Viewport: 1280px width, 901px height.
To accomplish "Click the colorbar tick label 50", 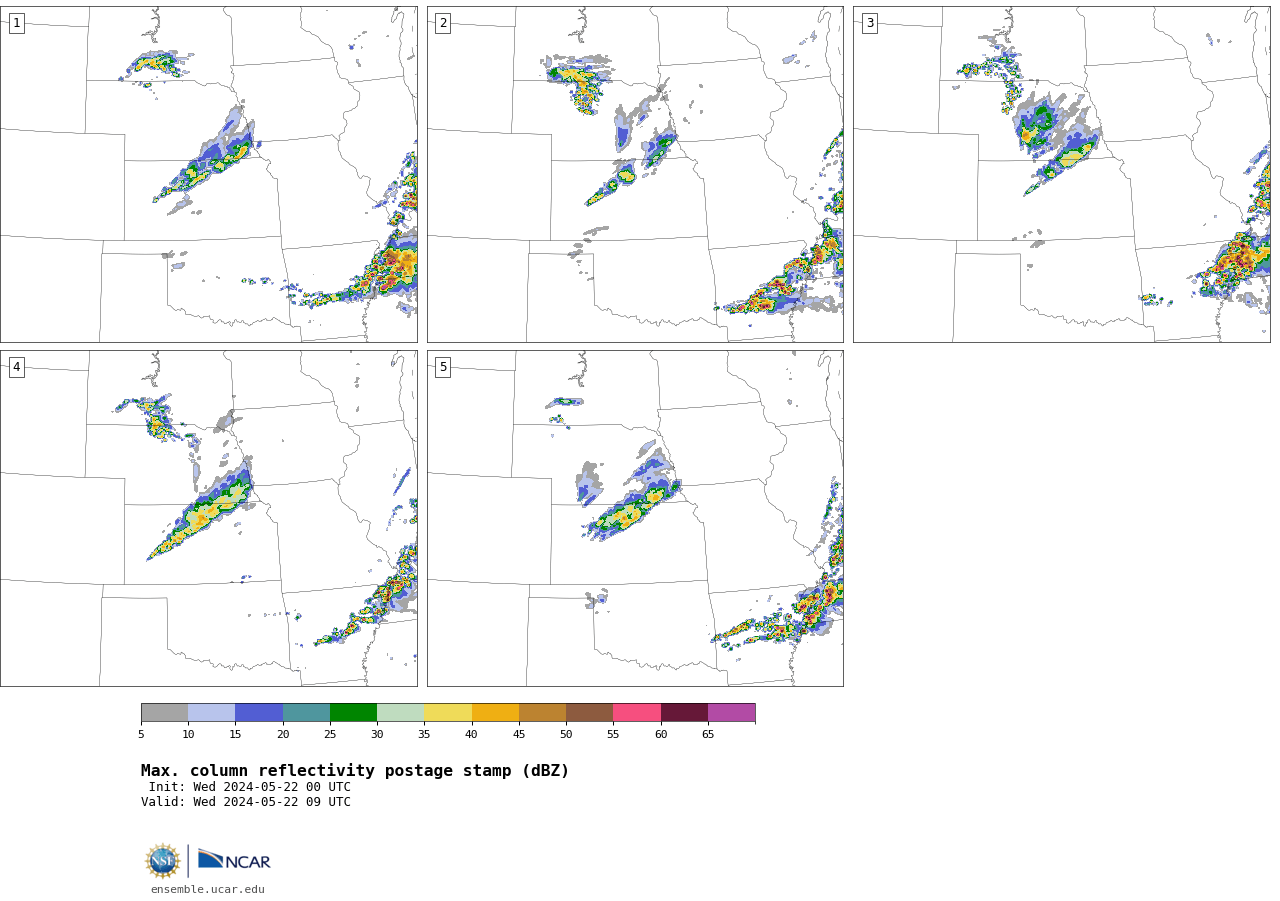I will [x=566, y=735].
